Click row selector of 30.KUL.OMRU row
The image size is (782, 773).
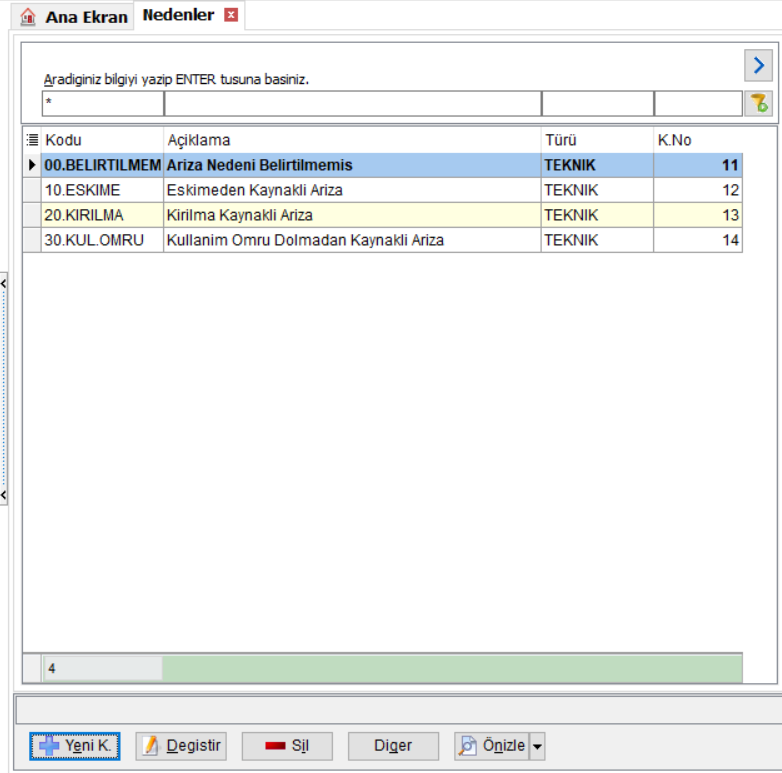[x=32, y=240]
